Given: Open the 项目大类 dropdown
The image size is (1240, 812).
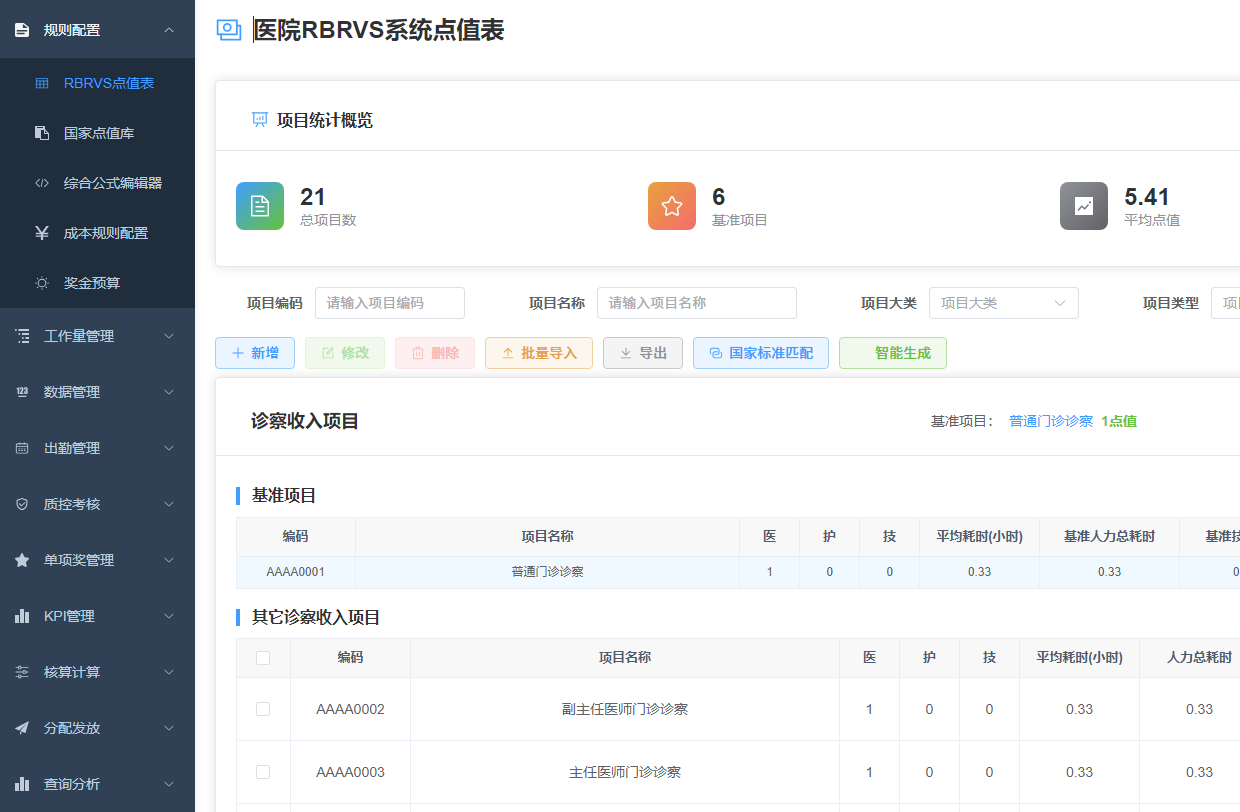Looking at the screenshot, I should point(1003,302).
